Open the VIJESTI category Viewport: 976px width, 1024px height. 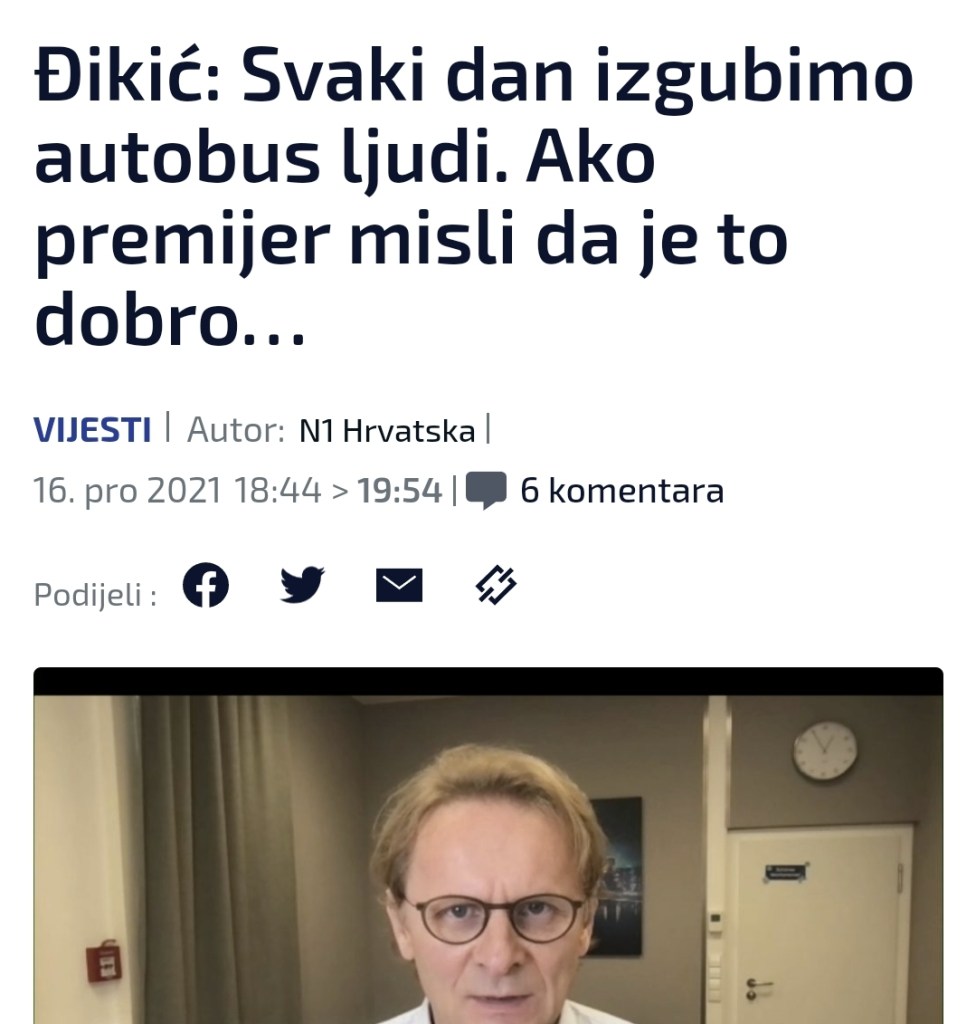[92, 430]
